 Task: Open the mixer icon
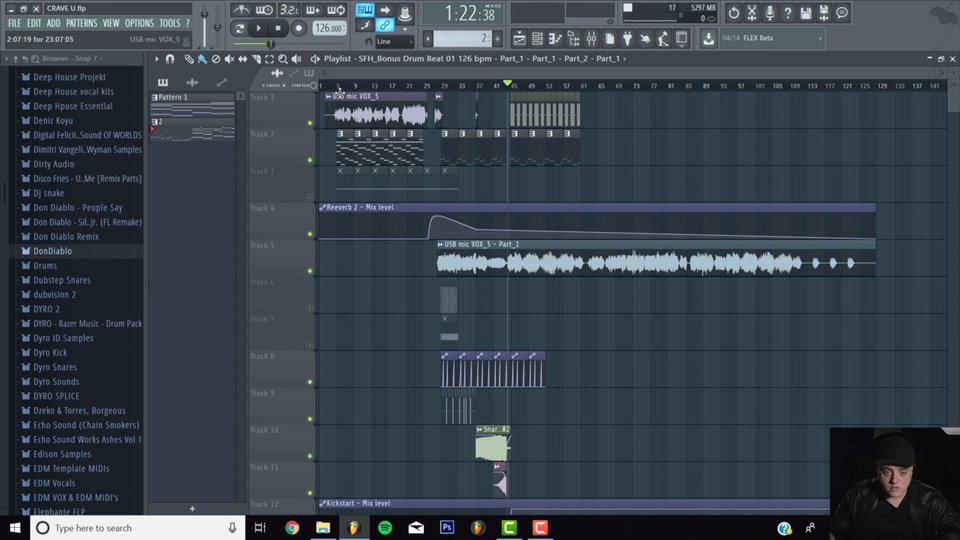pos(591,39)
